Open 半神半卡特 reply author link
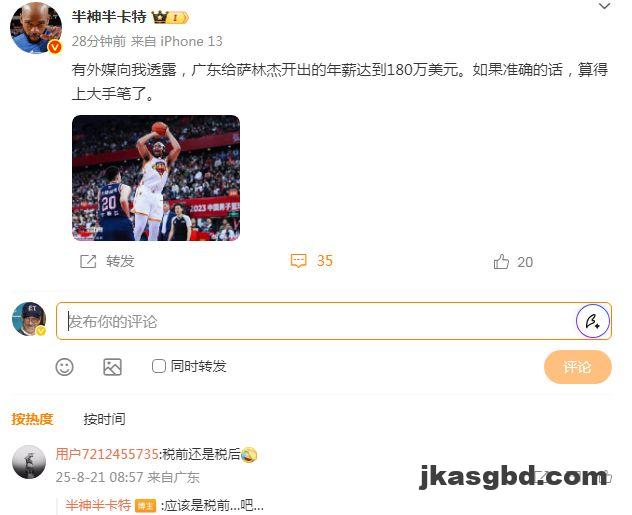This screenshot has height=515, width=632. pyautogui.click(x=98, y=505)
